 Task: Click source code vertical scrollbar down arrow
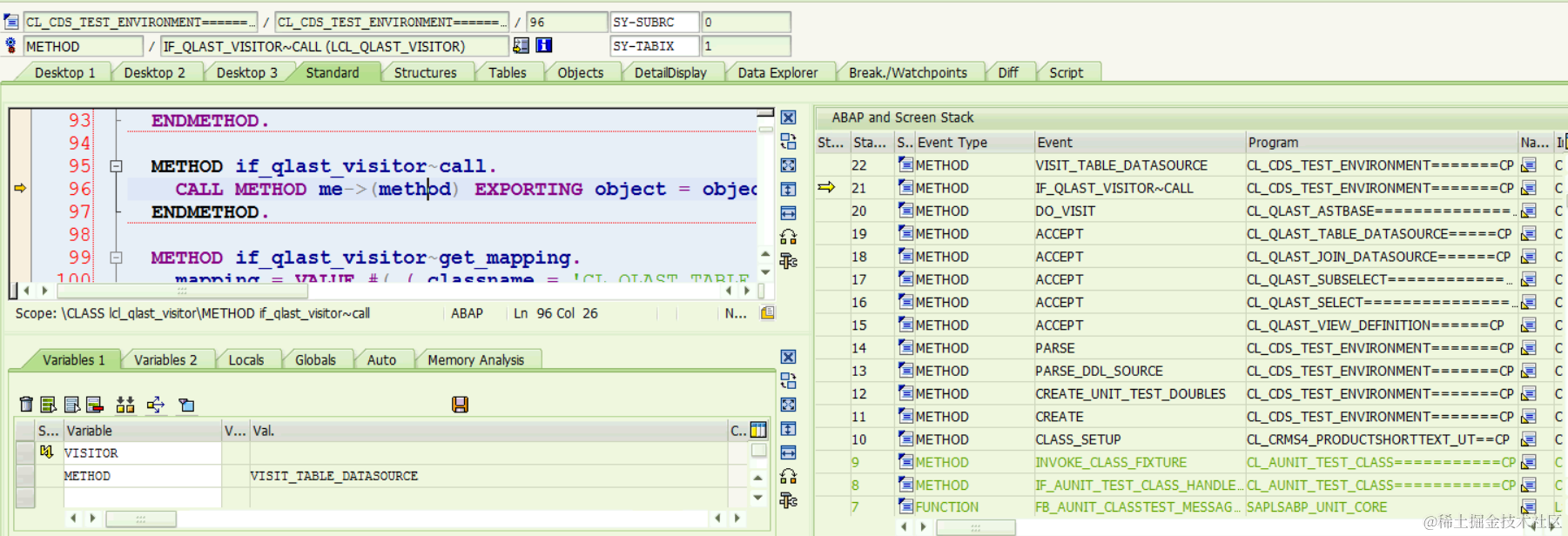click(765, 273)
